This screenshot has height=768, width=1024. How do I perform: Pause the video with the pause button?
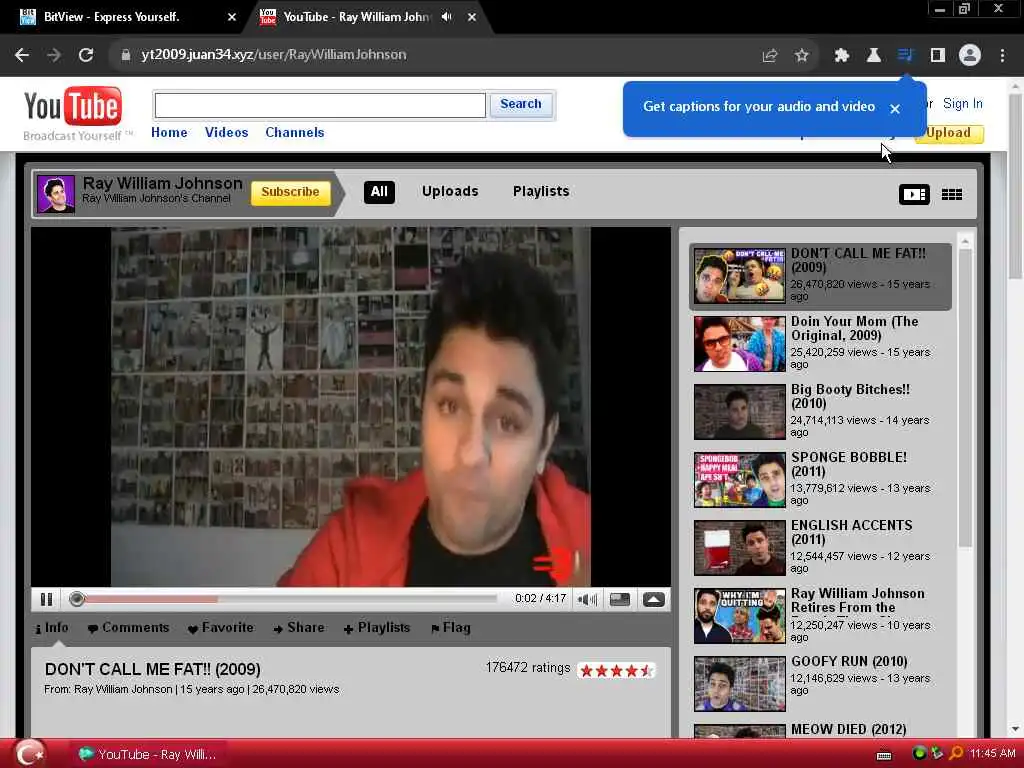[46, 599]
